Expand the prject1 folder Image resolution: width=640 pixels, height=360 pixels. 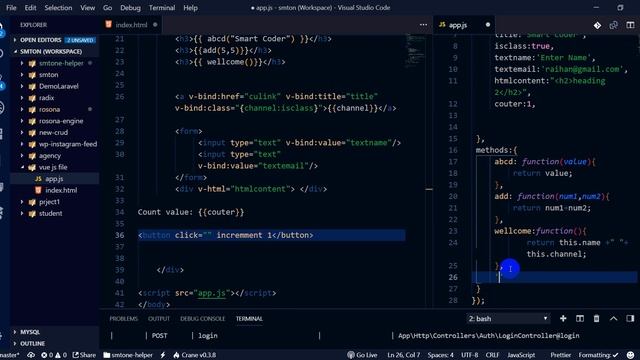tap(55, 202)
